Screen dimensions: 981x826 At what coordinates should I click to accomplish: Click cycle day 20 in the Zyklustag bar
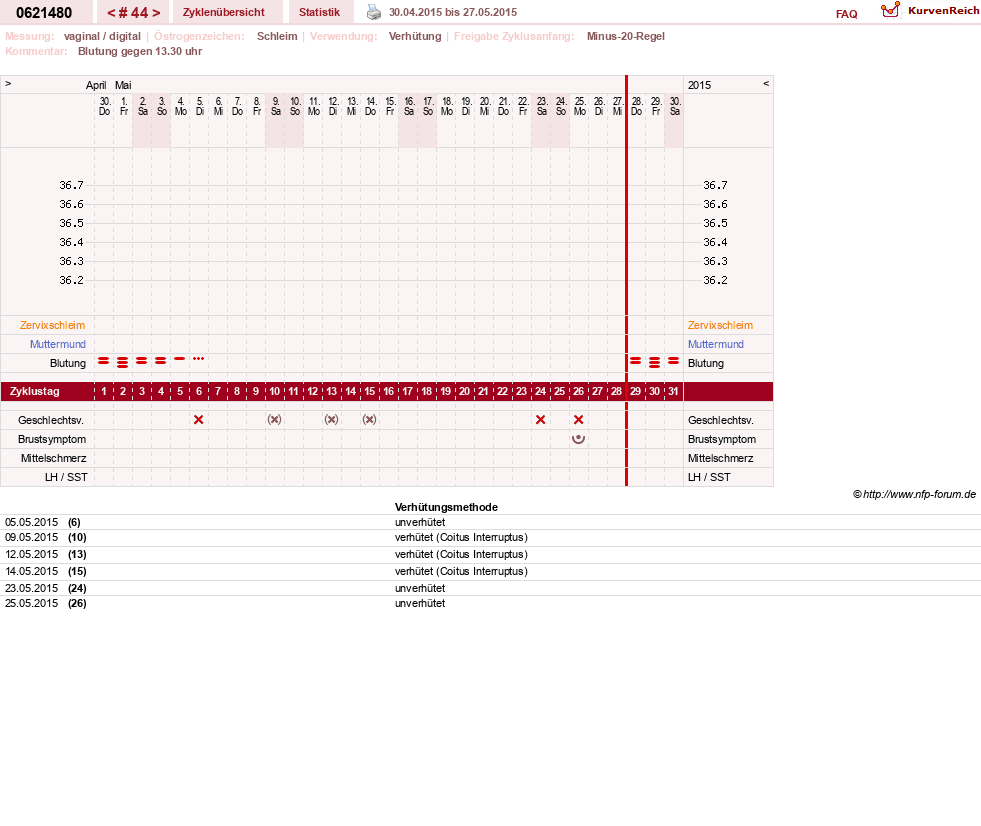(464, 392)
